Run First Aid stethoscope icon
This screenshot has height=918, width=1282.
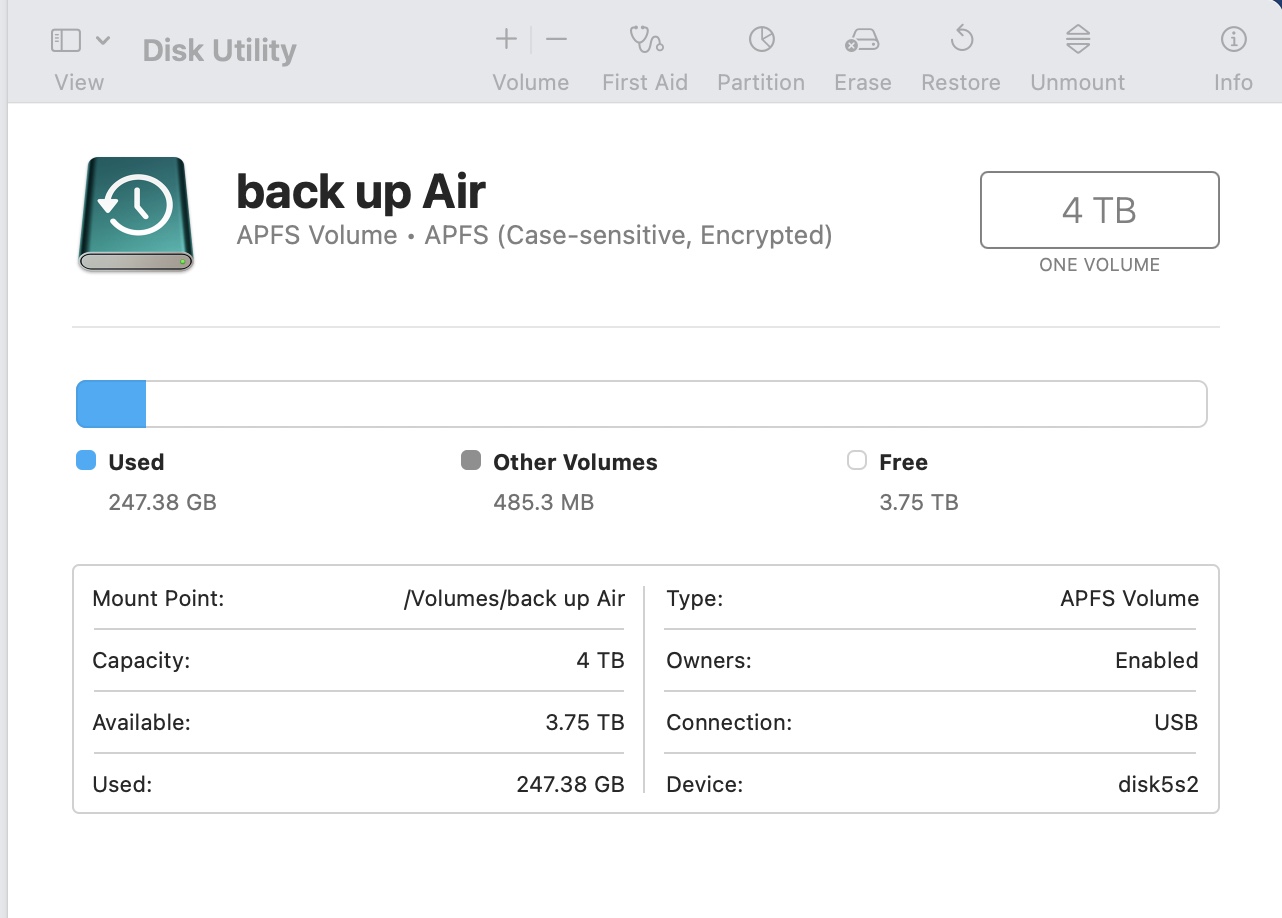point(645,40)
